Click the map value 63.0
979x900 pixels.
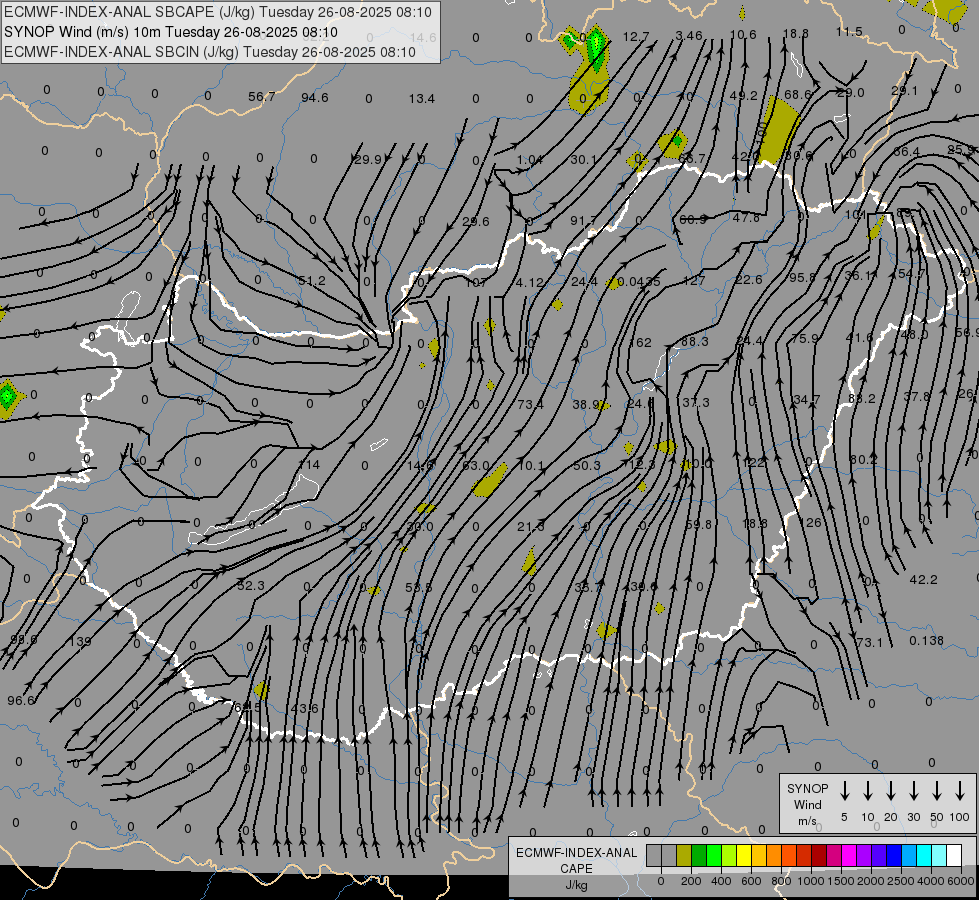(x=476, y=466)
